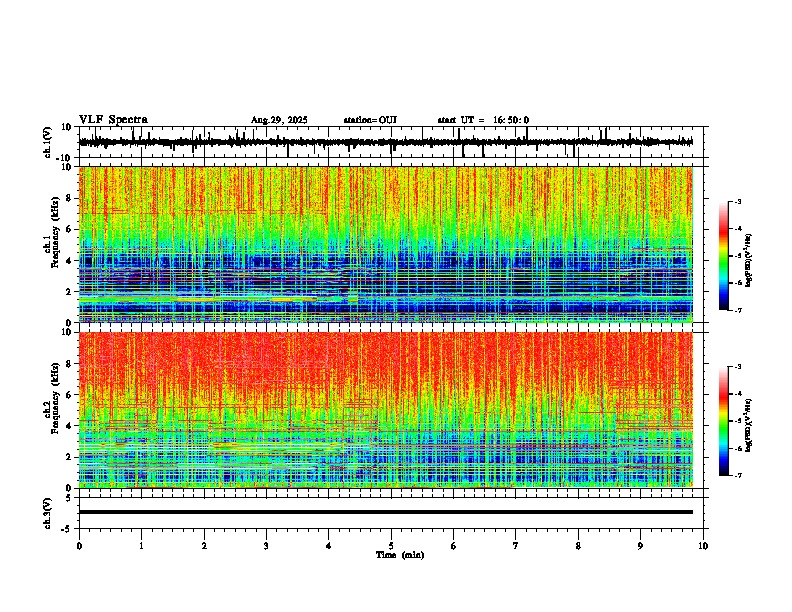Screen dimensions: 792x612
Task: Click time axis tick label "6"
Action: pos(454,546)
